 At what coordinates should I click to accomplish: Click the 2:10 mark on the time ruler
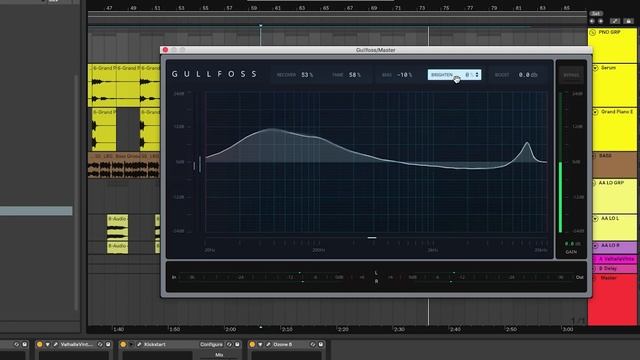(x=287, y=329)
